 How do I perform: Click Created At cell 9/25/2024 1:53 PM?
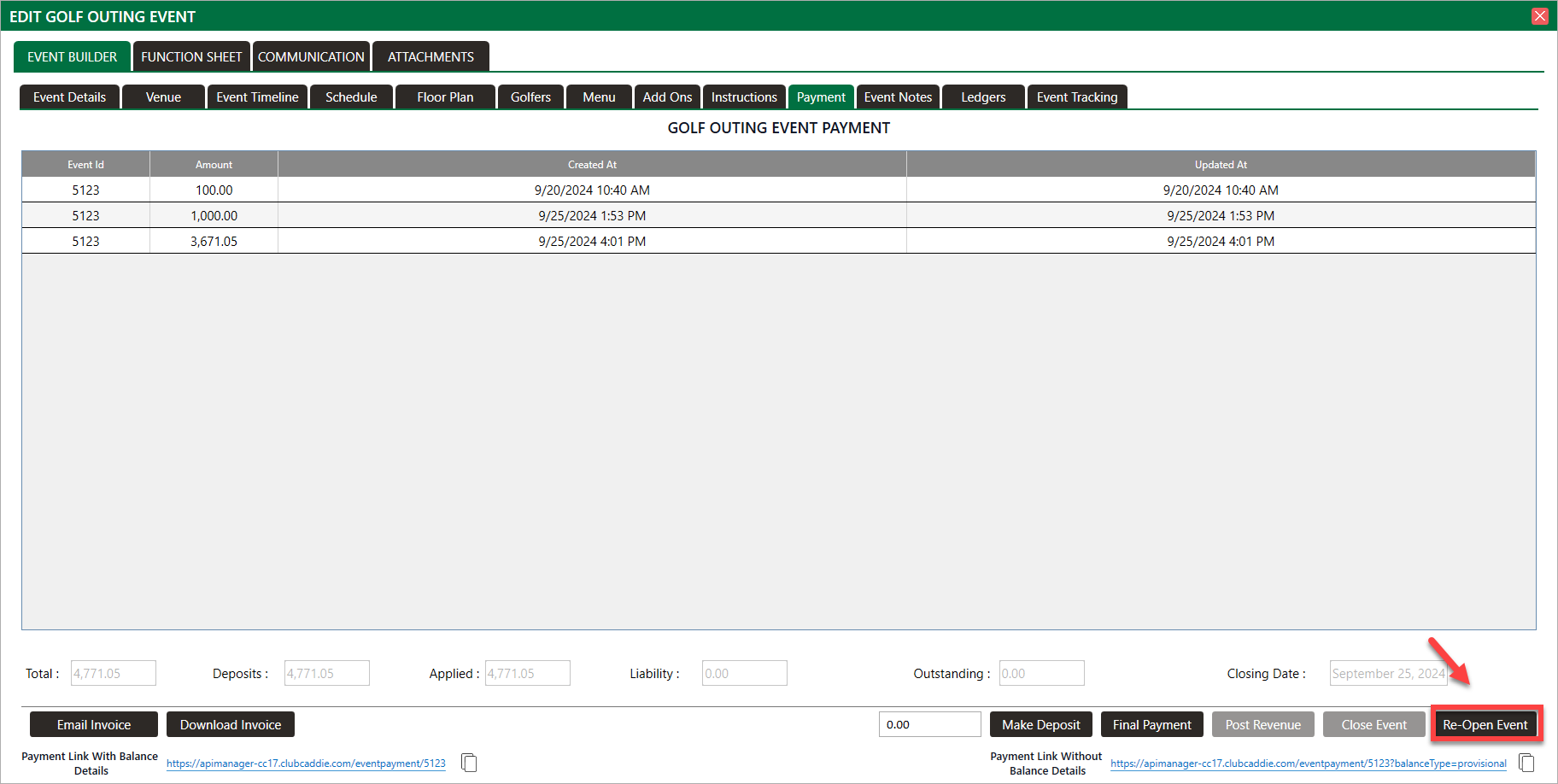coord(592,215)
